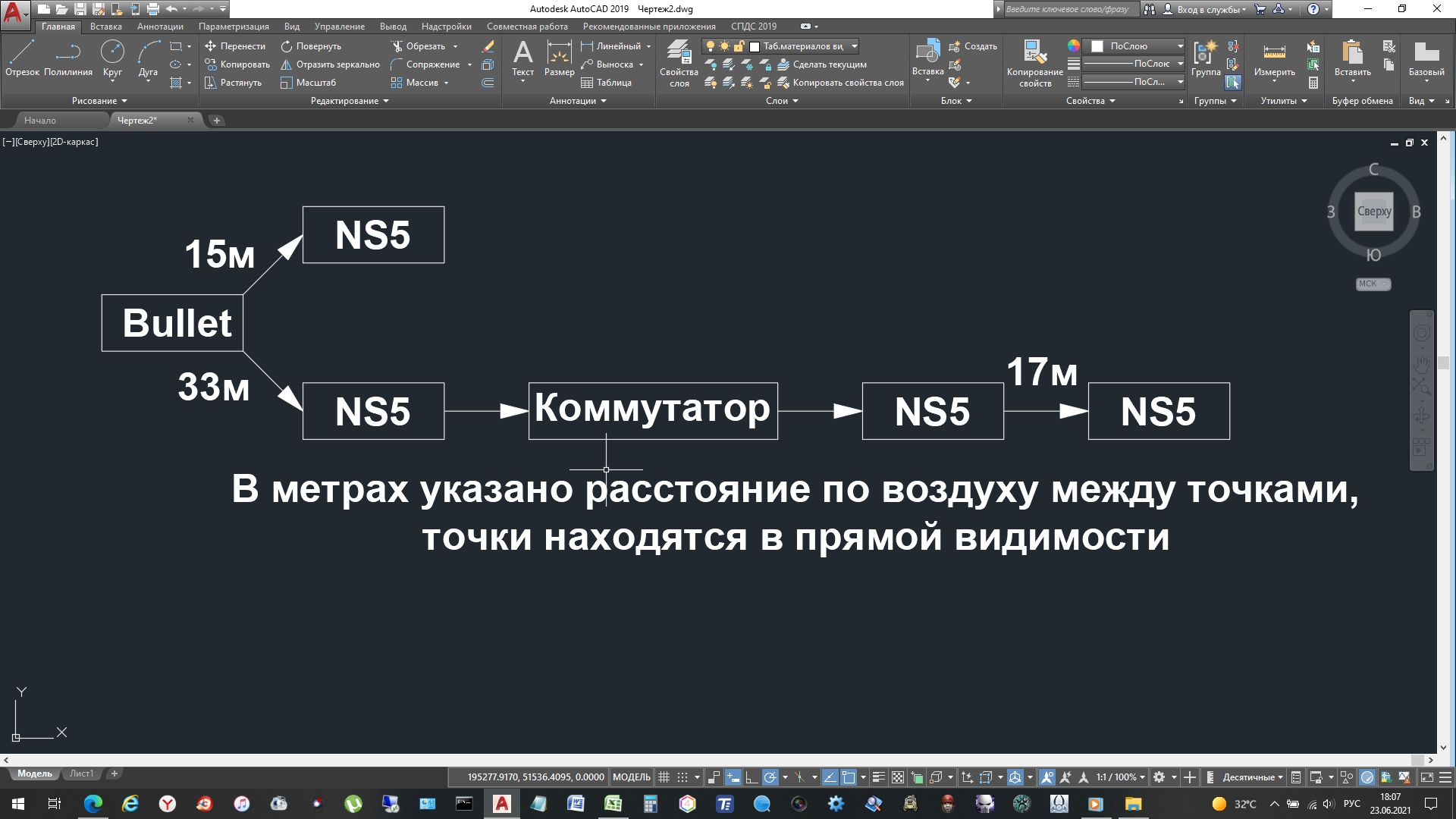Viewport: 1456px width, 819px height.
Task: Click Создать block button
Action: [x=973, y=46]
